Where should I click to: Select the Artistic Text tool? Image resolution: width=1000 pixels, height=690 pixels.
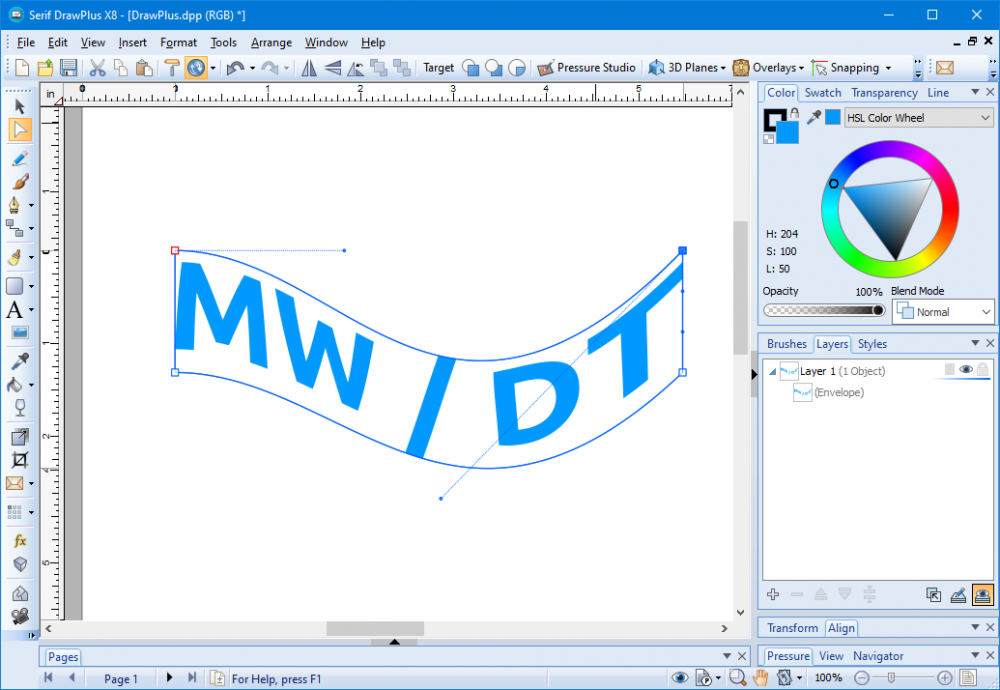click(15, 310)
